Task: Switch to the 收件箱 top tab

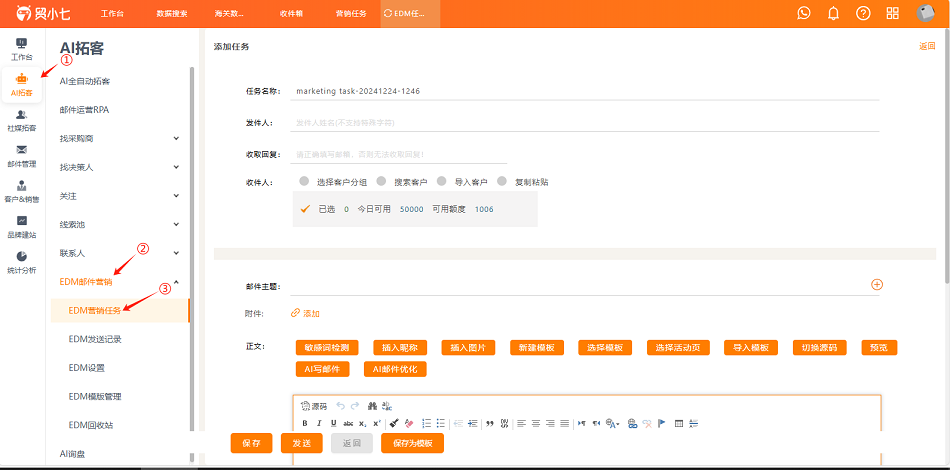Action: 291,14
